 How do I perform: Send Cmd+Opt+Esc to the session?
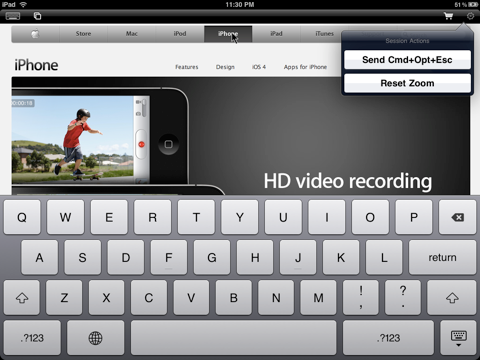click(407, 60)
